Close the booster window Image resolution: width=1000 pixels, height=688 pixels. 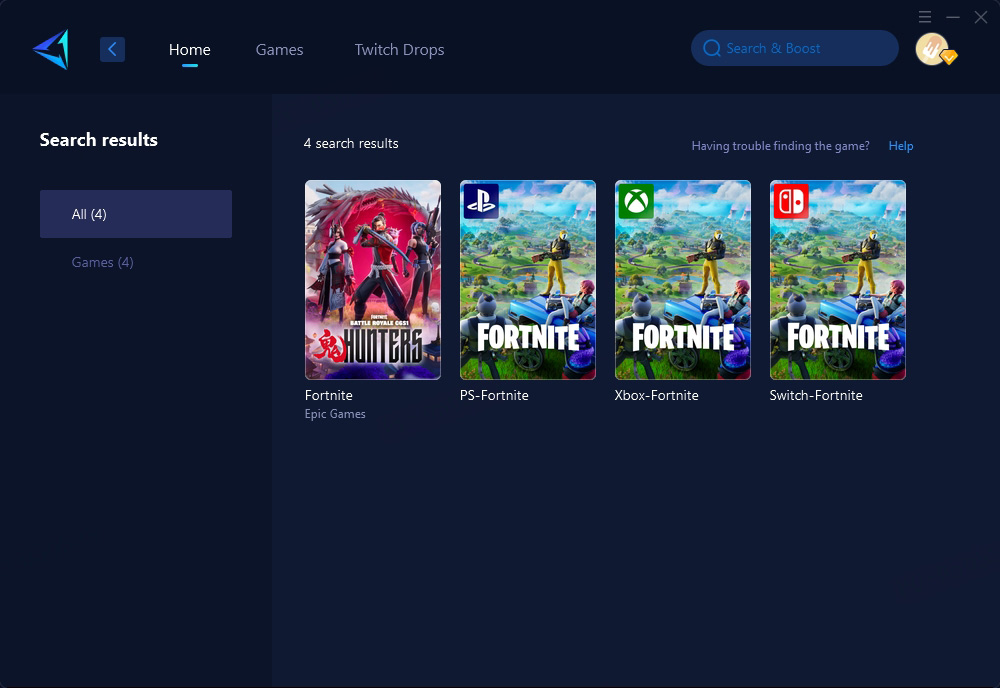981,17
